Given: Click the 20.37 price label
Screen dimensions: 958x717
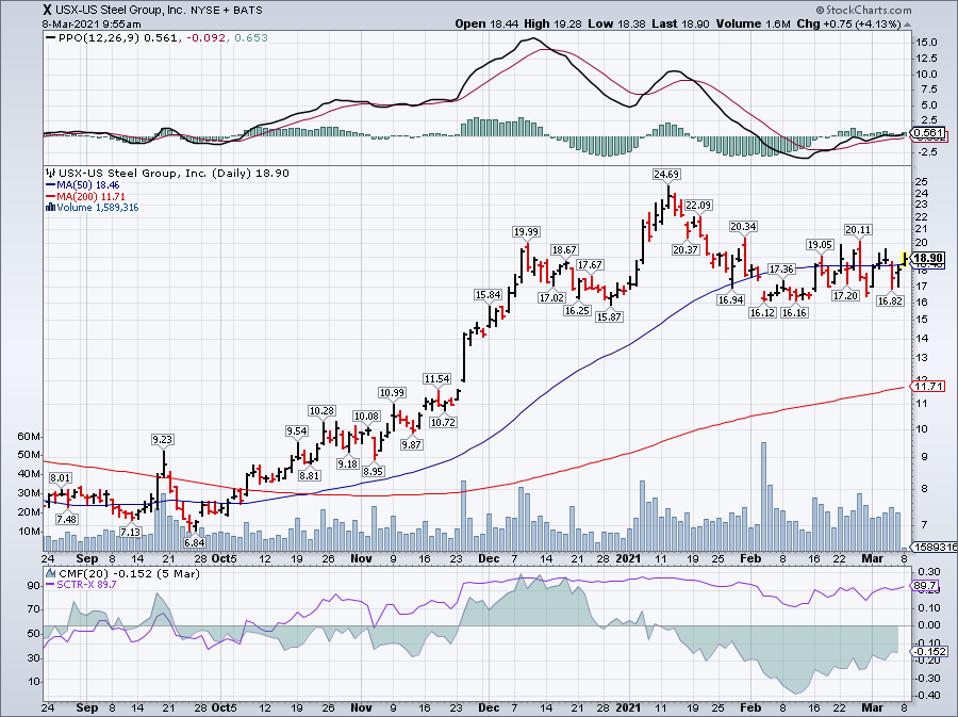Looking at the screenshot, I should coord(686,250).
